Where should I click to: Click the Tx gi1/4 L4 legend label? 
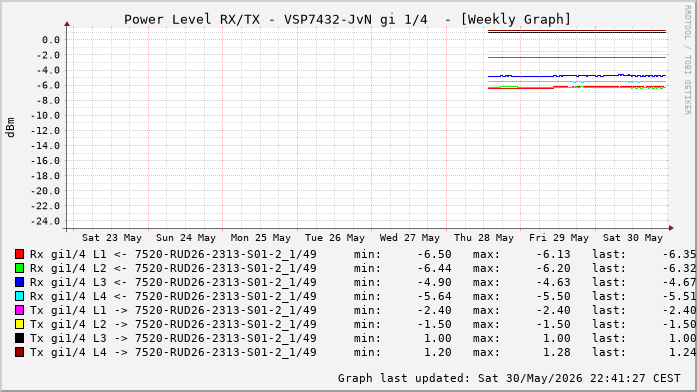point(173,352)
